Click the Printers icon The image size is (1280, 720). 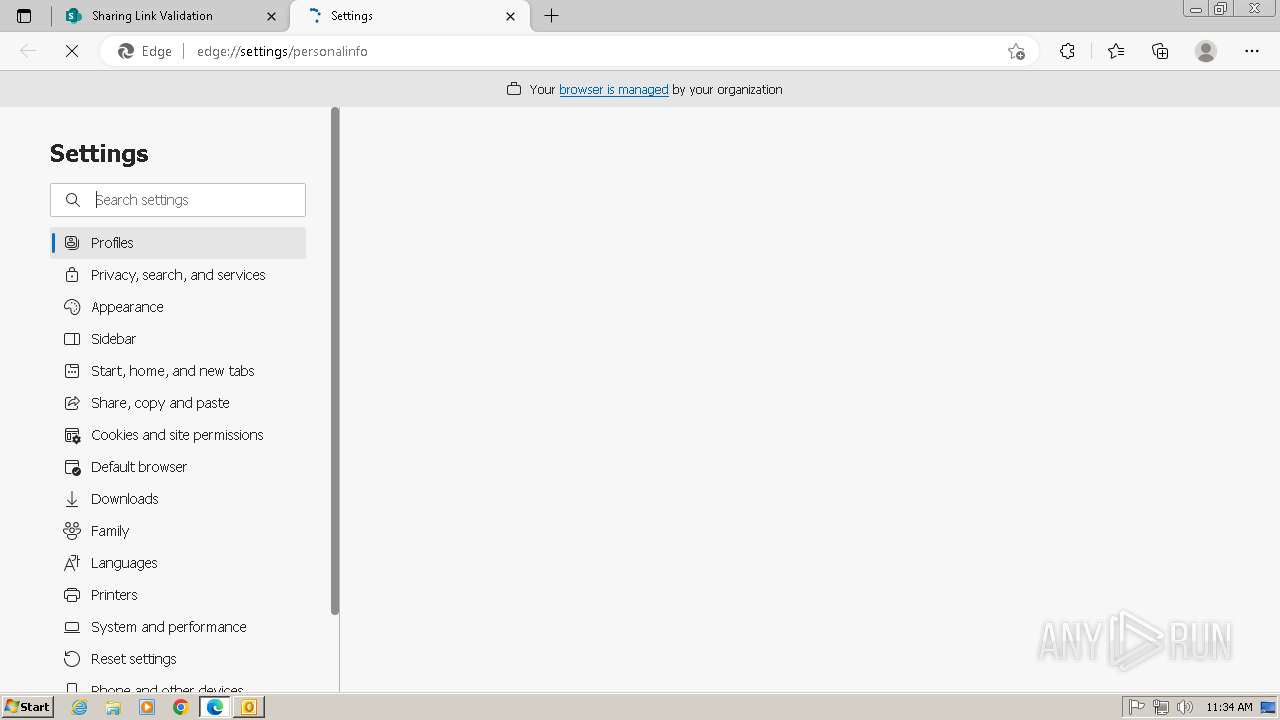pos(72,595)
